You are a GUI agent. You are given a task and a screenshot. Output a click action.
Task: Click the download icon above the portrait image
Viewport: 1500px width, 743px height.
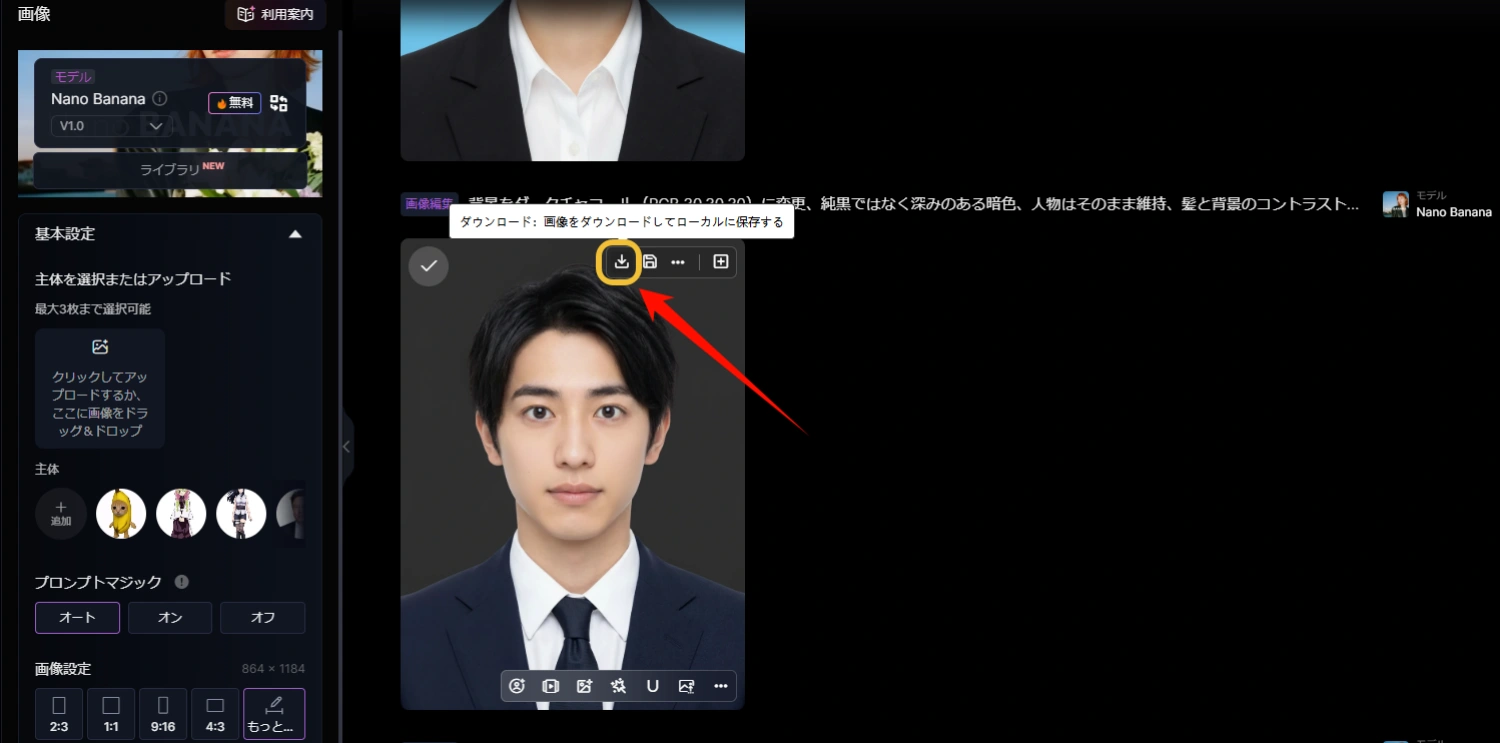621,261
